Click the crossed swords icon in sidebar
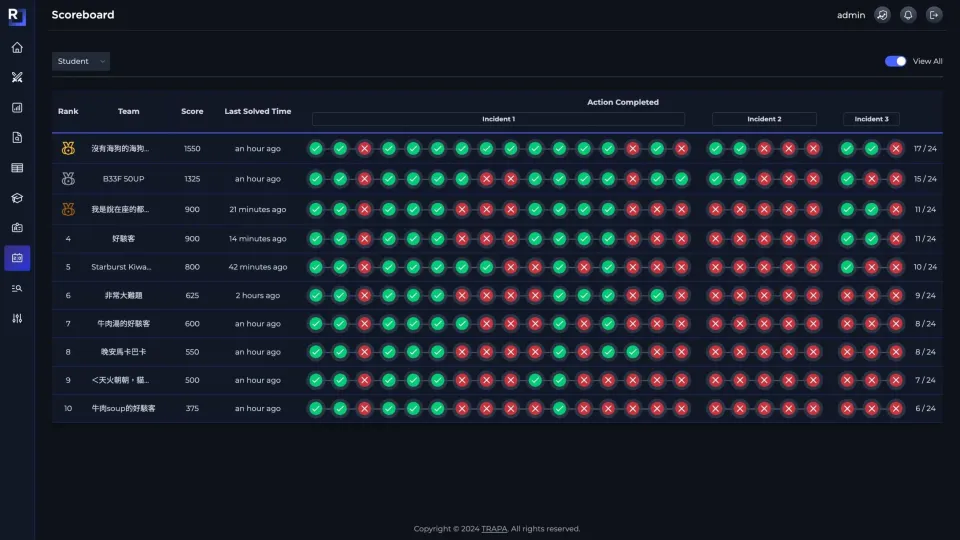 pyautogui.click(x=17, y=77)
